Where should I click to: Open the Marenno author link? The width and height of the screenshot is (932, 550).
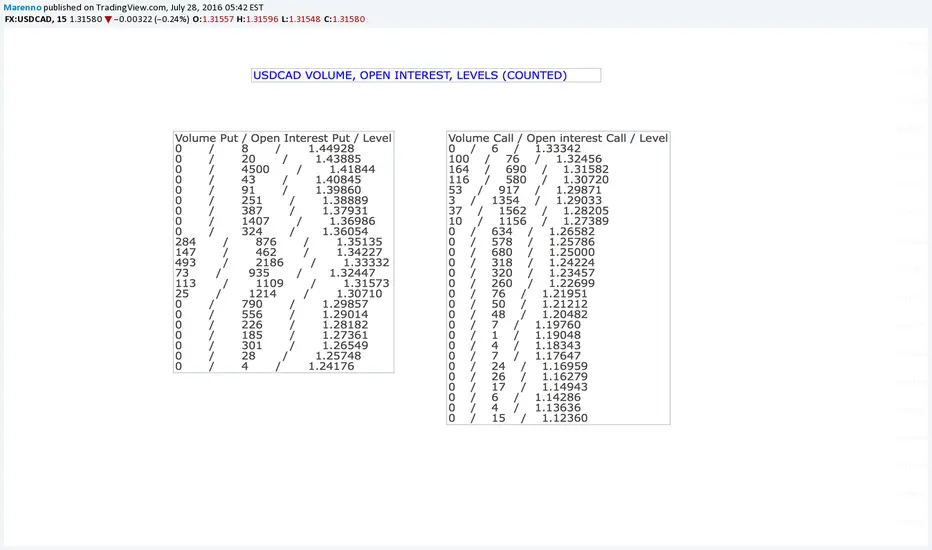[x=23, y=8]
